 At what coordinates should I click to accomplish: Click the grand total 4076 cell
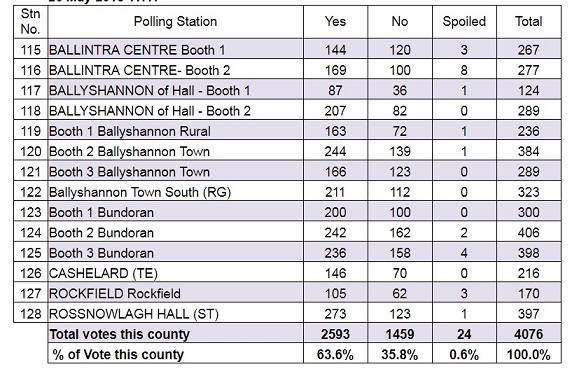(x=529, y=334)
